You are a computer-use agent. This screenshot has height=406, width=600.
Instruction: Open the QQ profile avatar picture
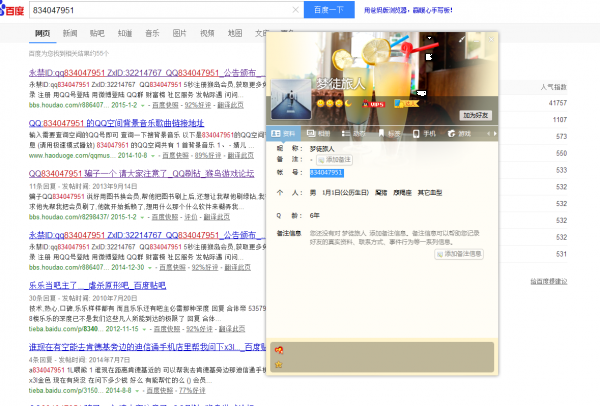click(291, 99)
